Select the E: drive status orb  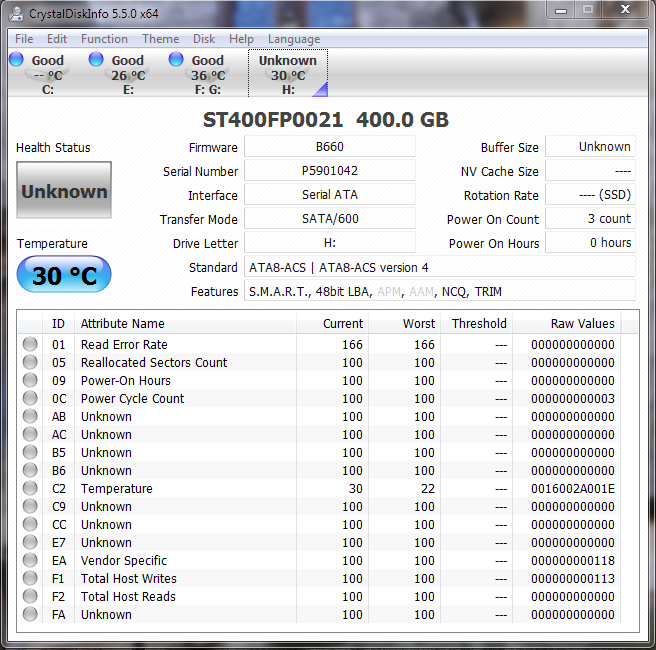(x=97, y=60)
